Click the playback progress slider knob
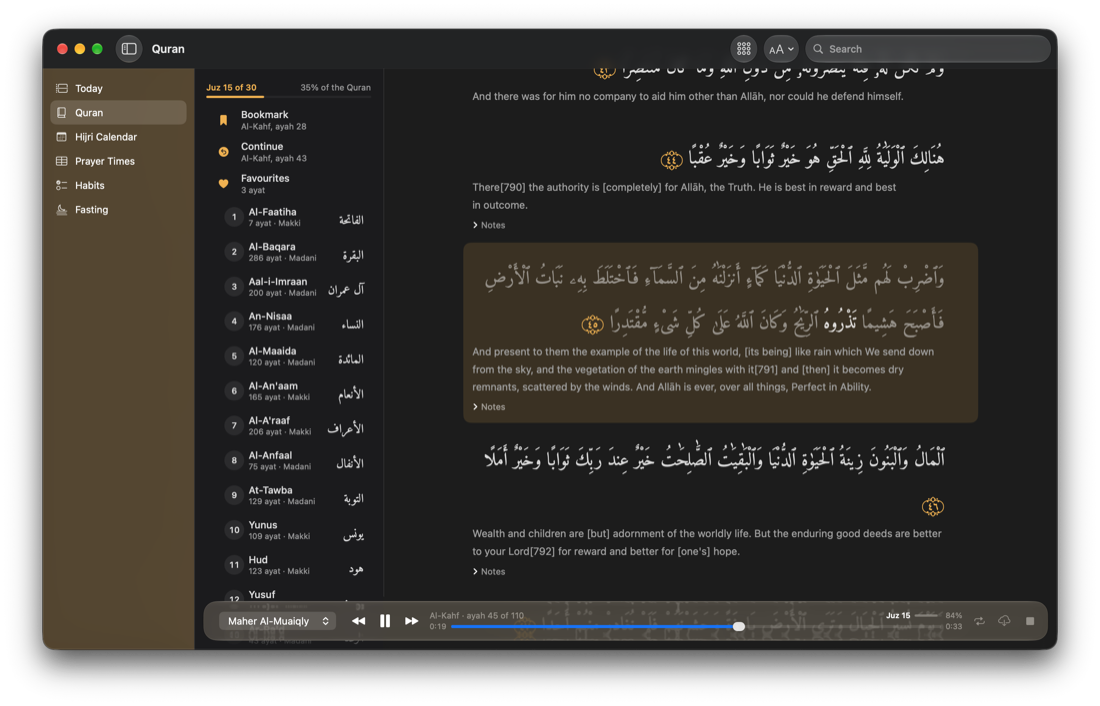Viewport: 1100px width, 706px height. [739, 627]
